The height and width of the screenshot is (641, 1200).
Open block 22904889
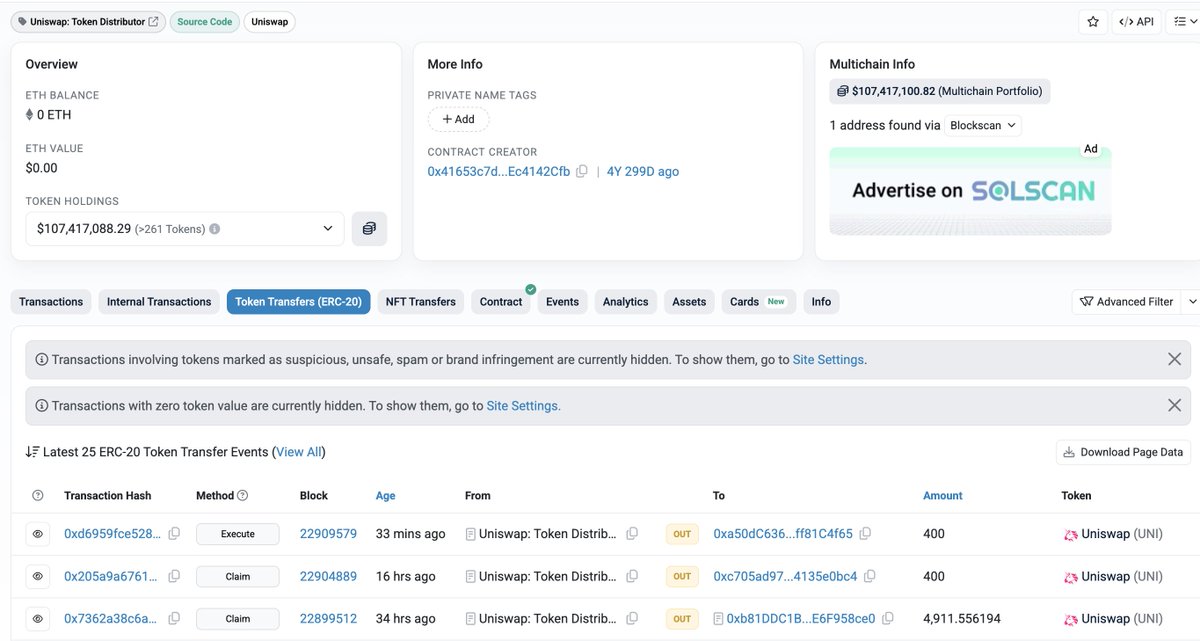coord(328,577)
